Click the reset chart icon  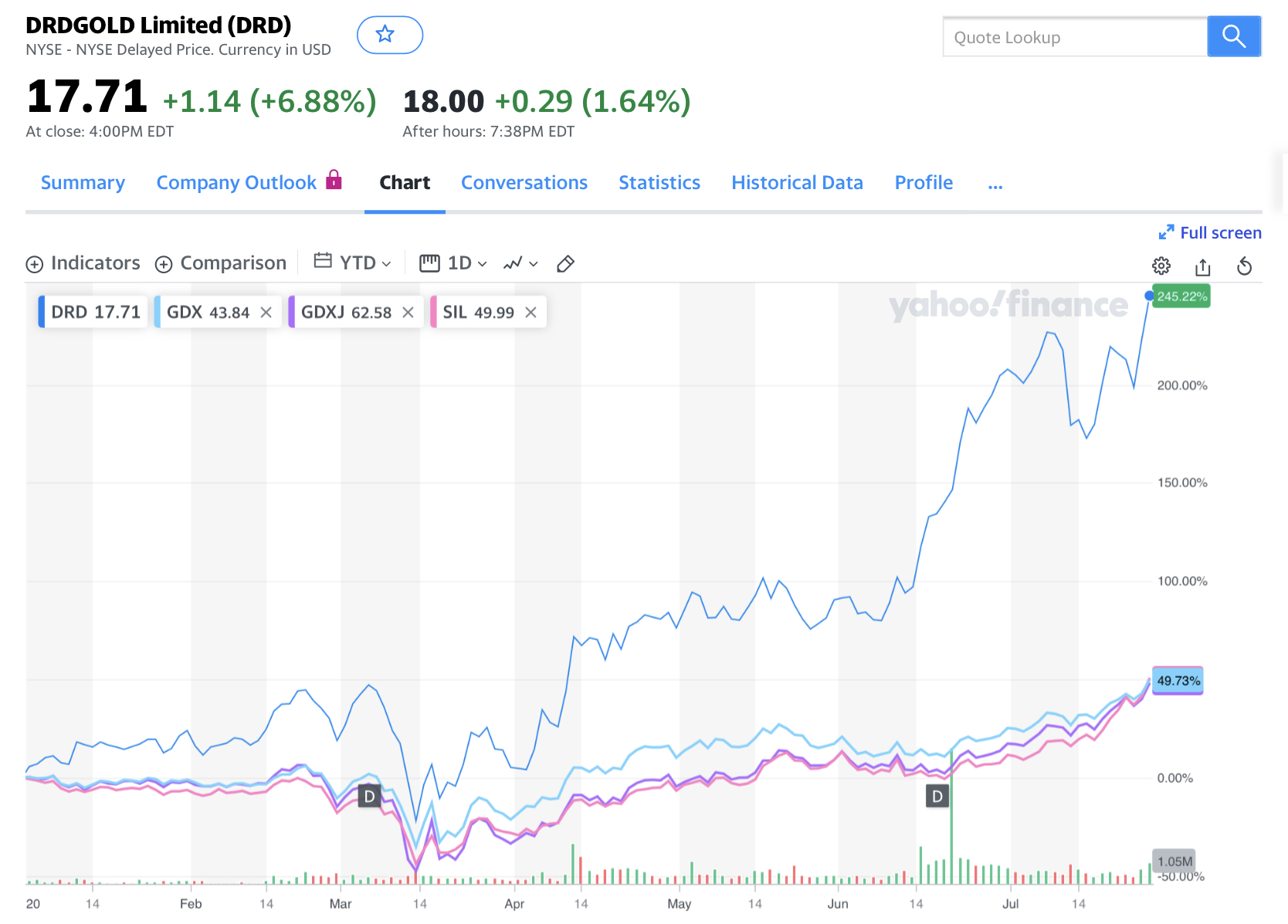pyautogui.click(x=1244, y=267)
